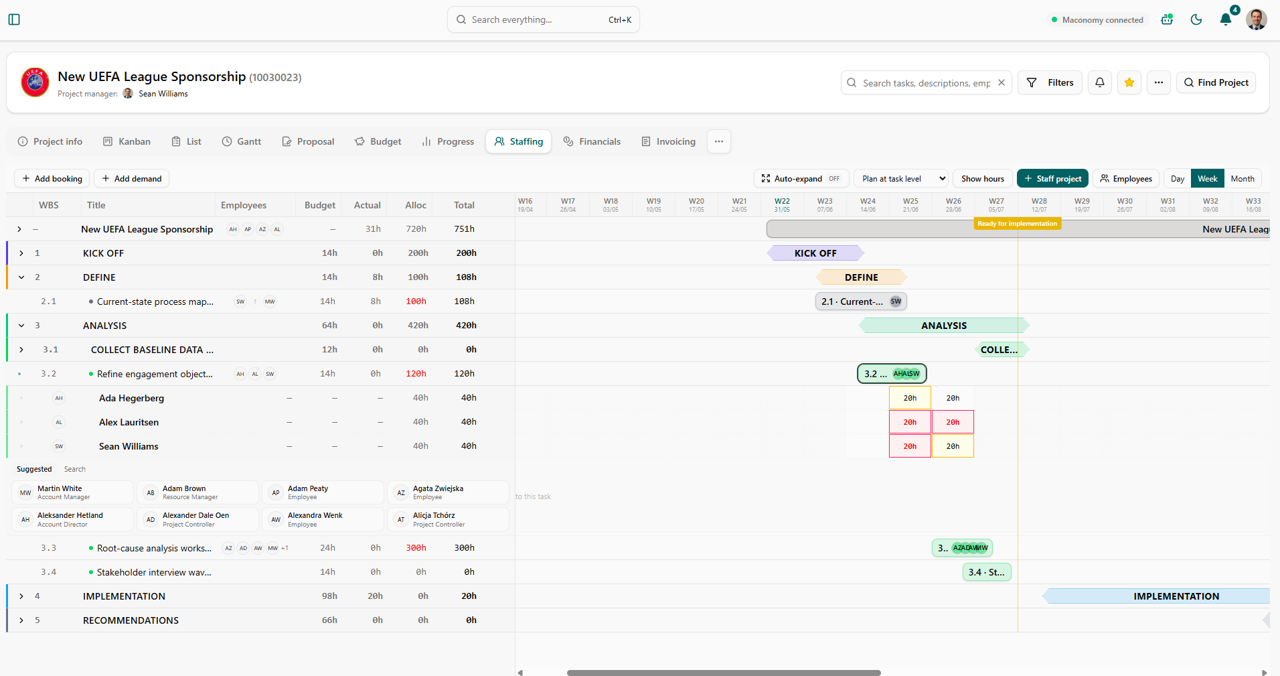
Task: Click the KICK OFF Gantt bar
Action: [815, 253]
